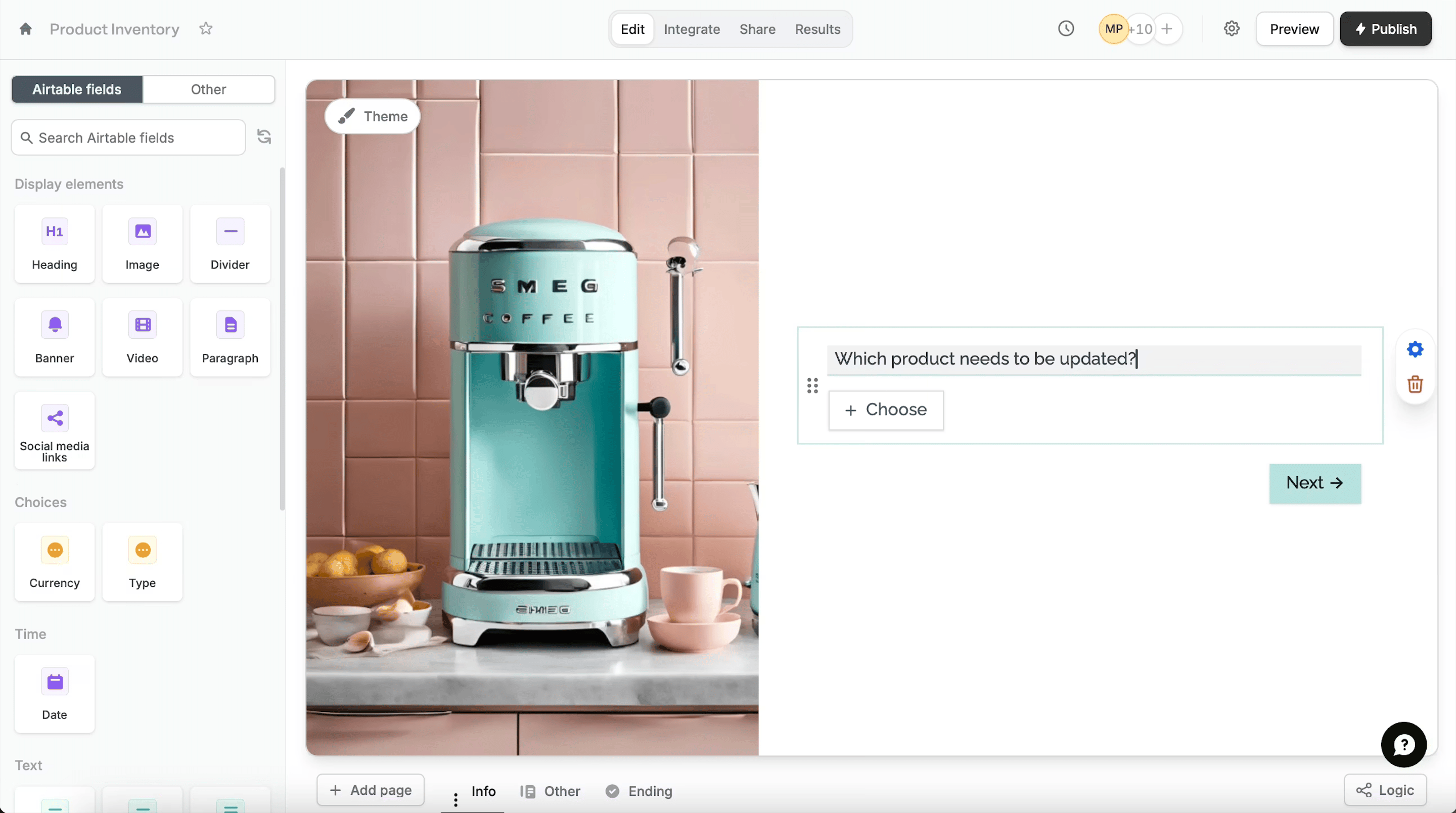Screen dimensions: 1456x813
Task: Click the Product Inventory title
Action: pos(114,29)
